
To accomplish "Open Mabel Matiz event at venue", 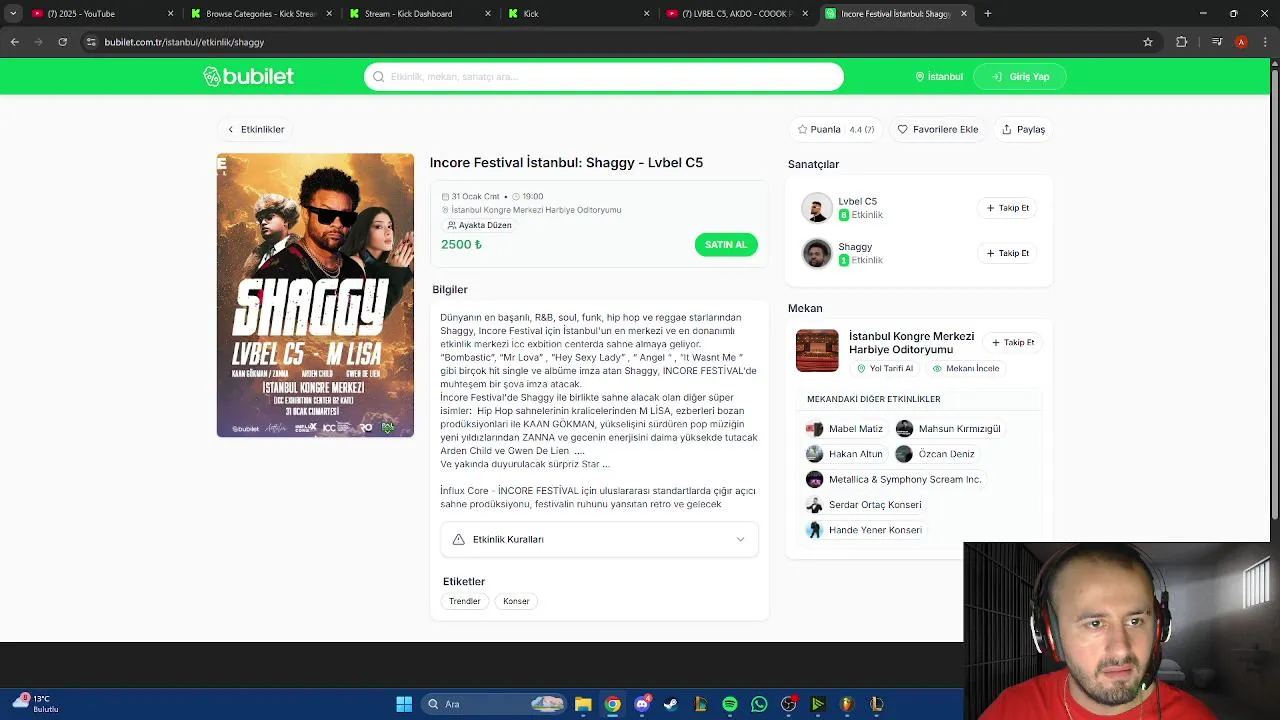I will [x=845, y=428].
